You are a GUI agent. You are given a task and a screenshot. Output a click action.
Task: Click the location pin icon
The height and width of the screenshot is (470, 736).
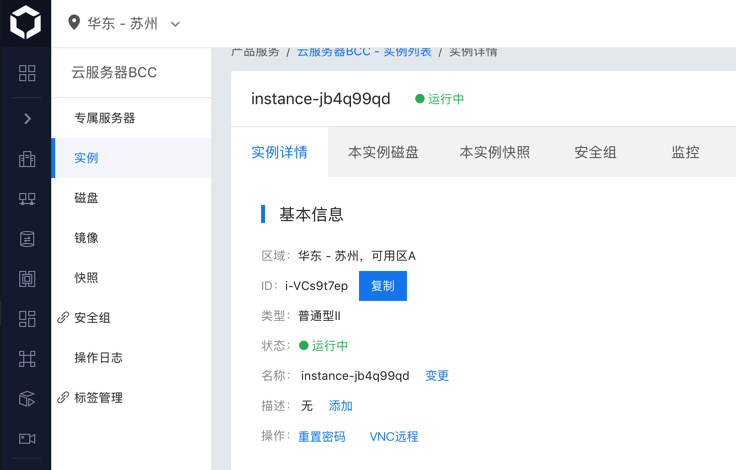(74, 23)
